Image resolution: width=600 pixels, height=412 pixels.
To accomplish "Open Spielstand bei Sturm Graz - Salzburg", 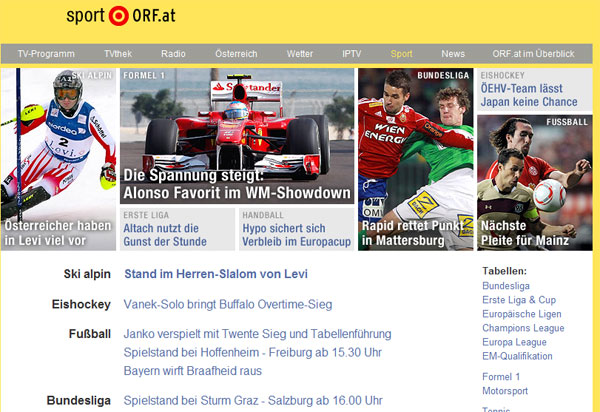I will pos(253,401).
